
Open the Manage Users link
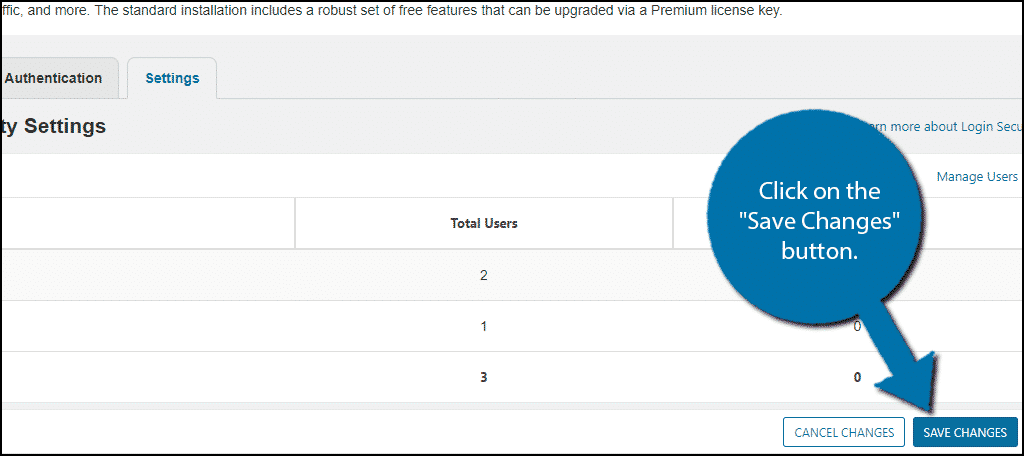(977, 177)
